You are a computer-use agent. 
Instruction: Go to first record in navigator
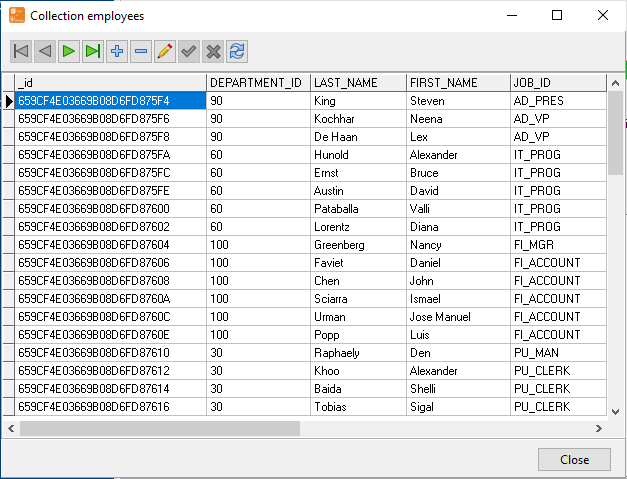tap(21, 51)
